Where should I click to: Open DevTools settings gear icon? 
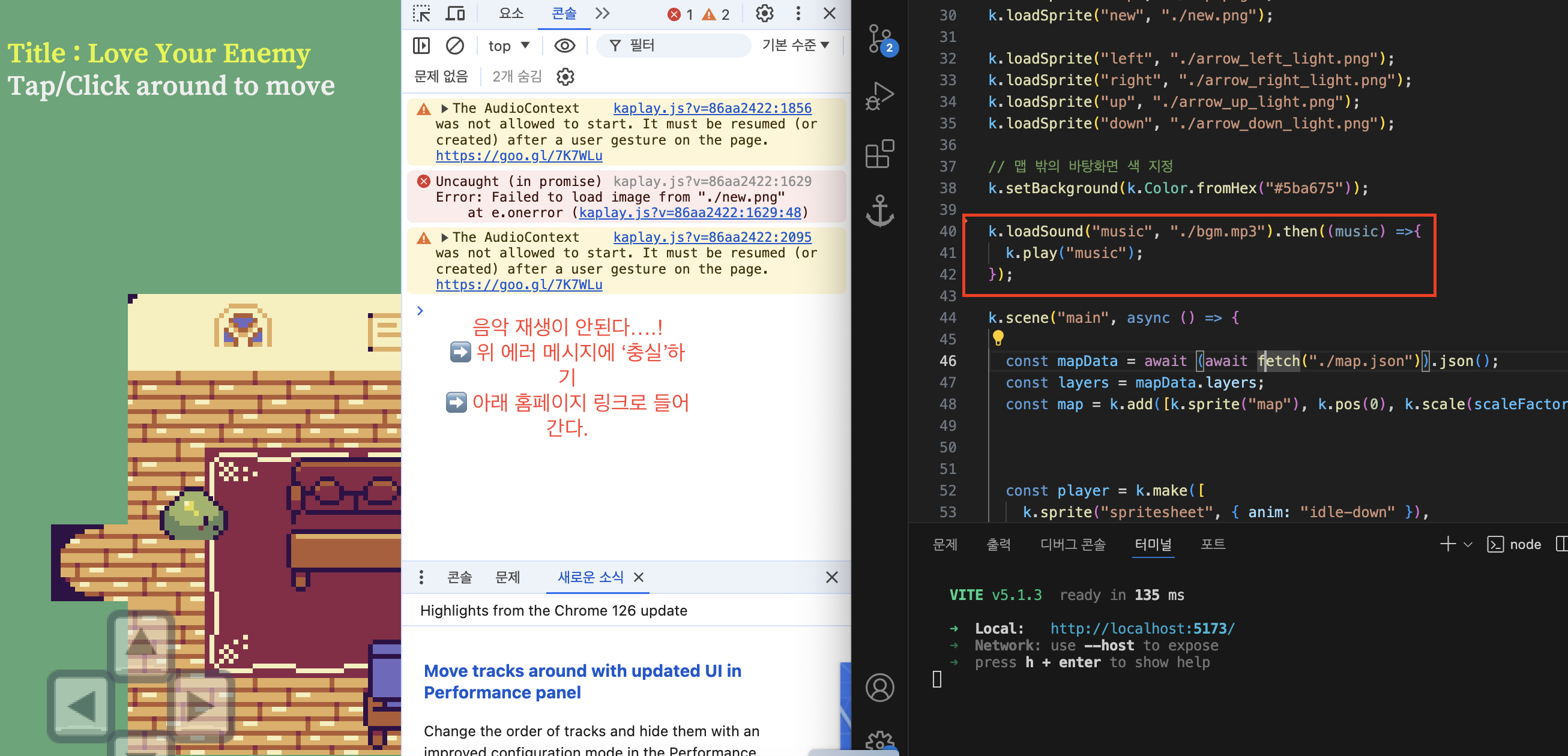764,13
